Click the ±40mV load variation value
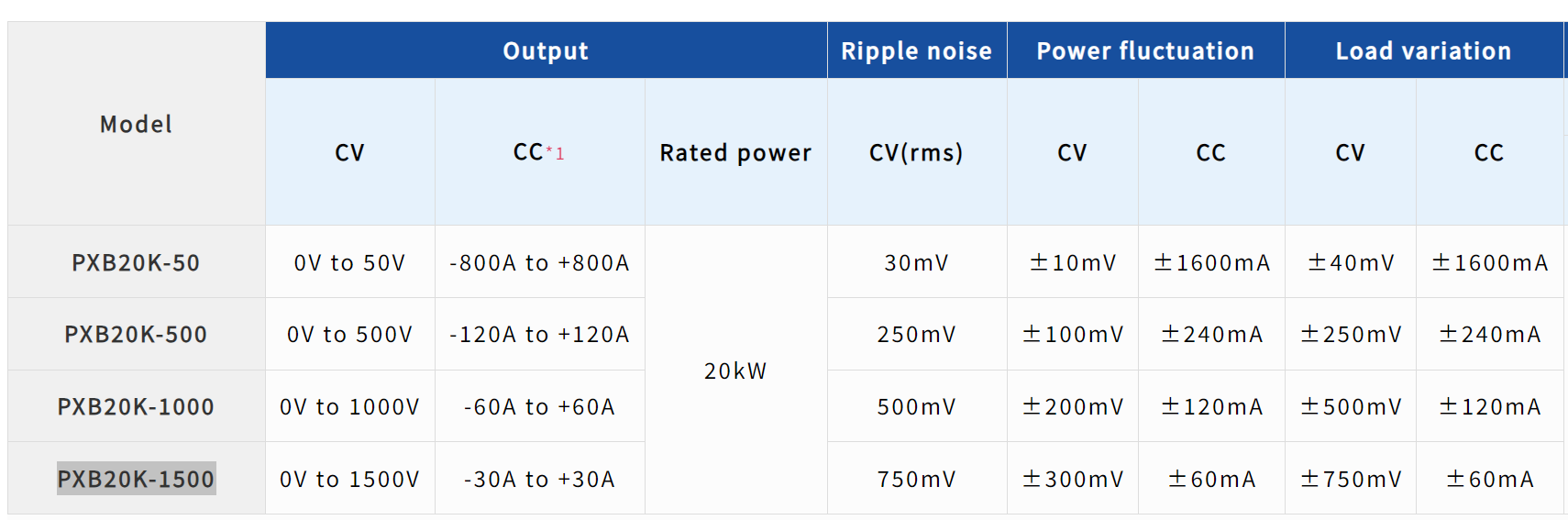 pyautogui.click(x=1351, y=263)
